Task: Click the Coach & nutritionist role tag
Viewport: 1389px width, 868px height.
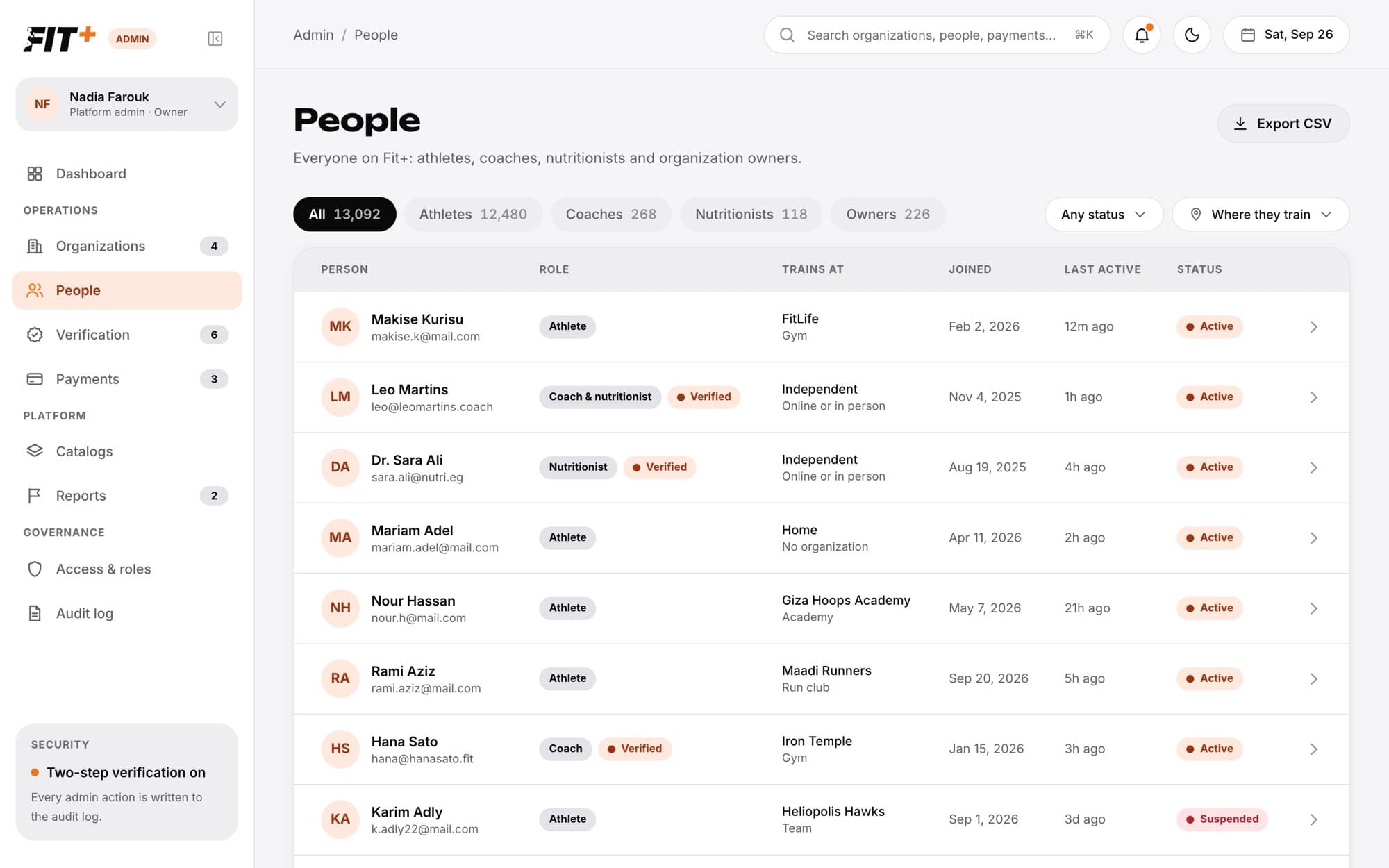Action: [600, 397]
